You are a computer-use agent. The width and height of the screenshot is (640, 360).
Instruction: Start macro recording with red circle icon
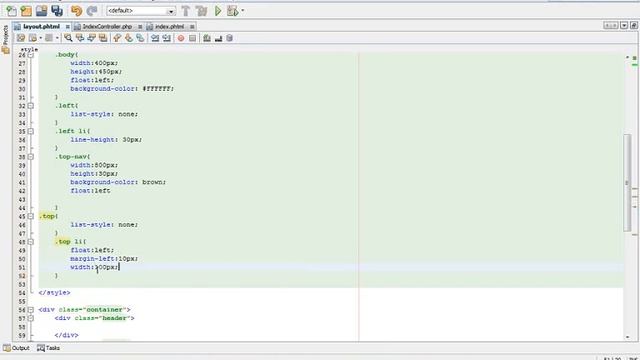coord(181,38)
